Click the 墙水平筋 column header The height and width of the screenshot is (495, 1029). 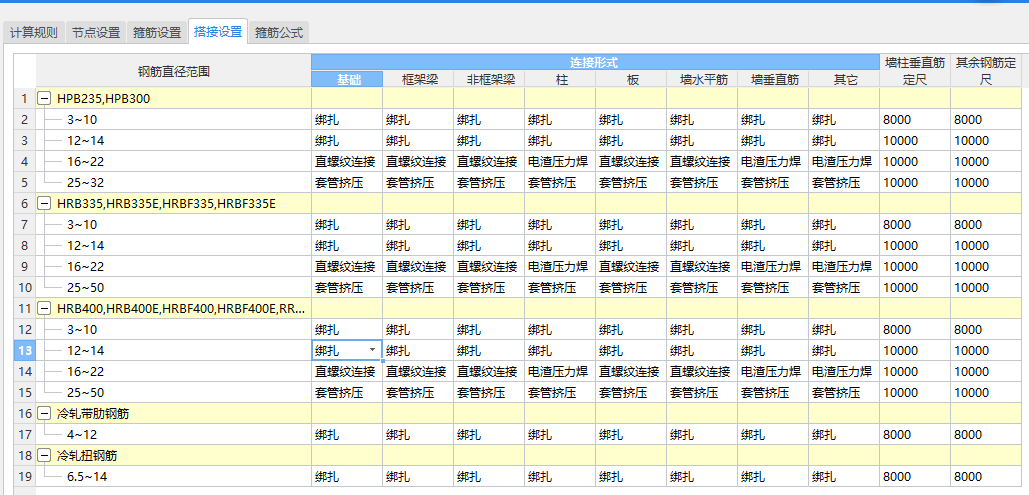702,79
